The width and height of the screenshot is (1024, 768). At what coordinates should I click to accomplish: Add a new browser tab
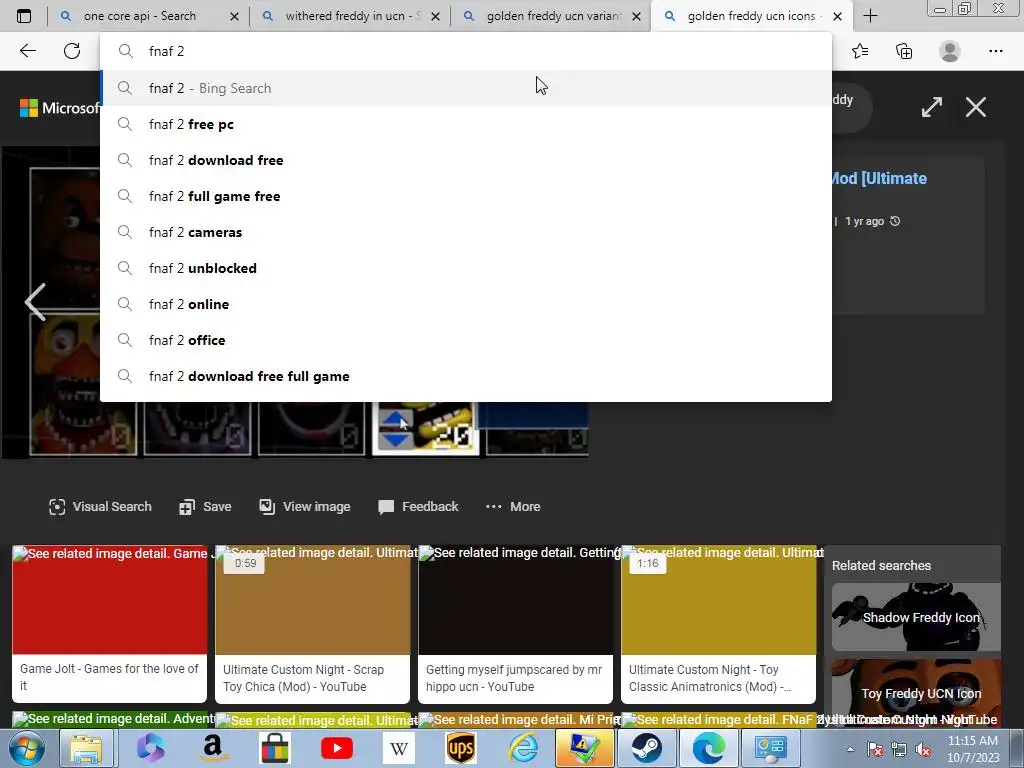(x=870, y=16)
